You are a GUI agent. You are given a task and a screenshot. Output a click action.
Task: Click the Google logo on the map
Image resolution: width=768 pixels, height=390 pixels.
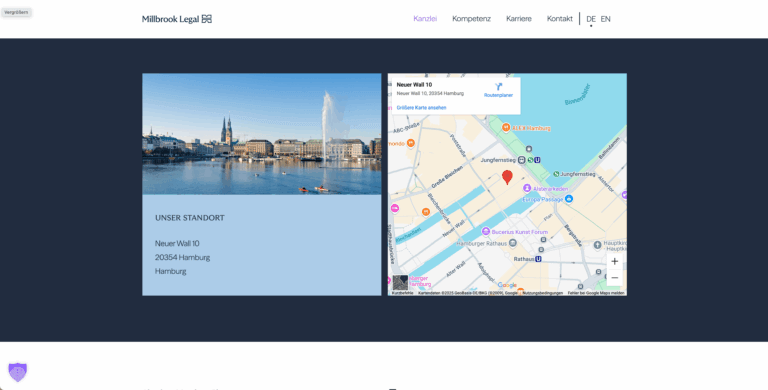(507, 285)
